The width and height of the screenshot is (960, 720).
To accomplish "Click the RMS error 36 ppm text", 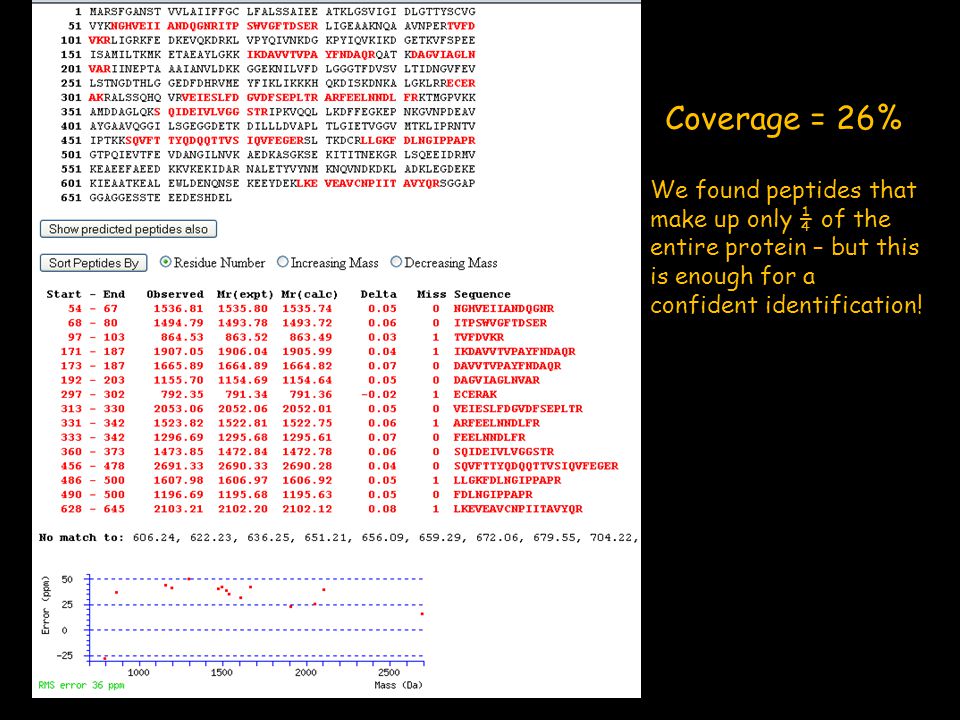I will (x=81, y=685).
